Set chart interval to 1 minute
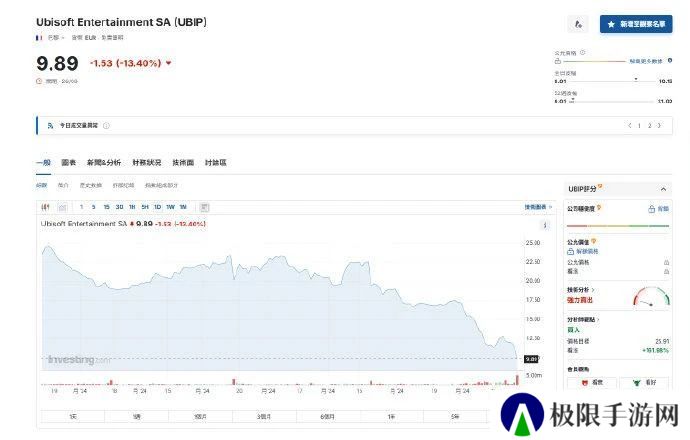Viewport: 690px width, 440px height. pos(81,207)
